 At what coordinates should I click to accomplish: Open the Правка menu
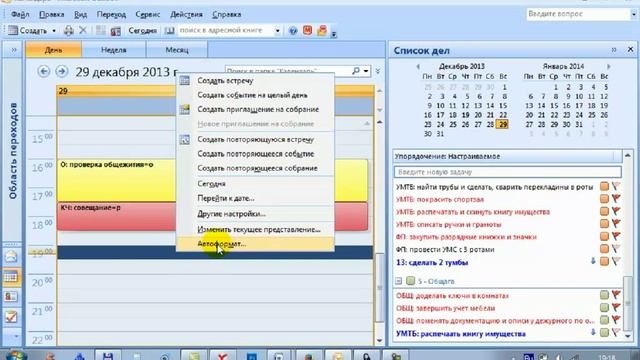click(51, 15)
